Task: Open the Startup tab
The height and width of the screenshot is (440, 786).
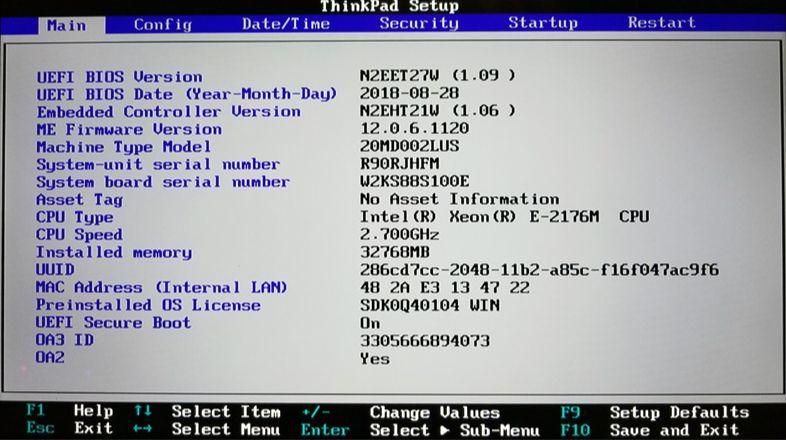Action: 543,23
